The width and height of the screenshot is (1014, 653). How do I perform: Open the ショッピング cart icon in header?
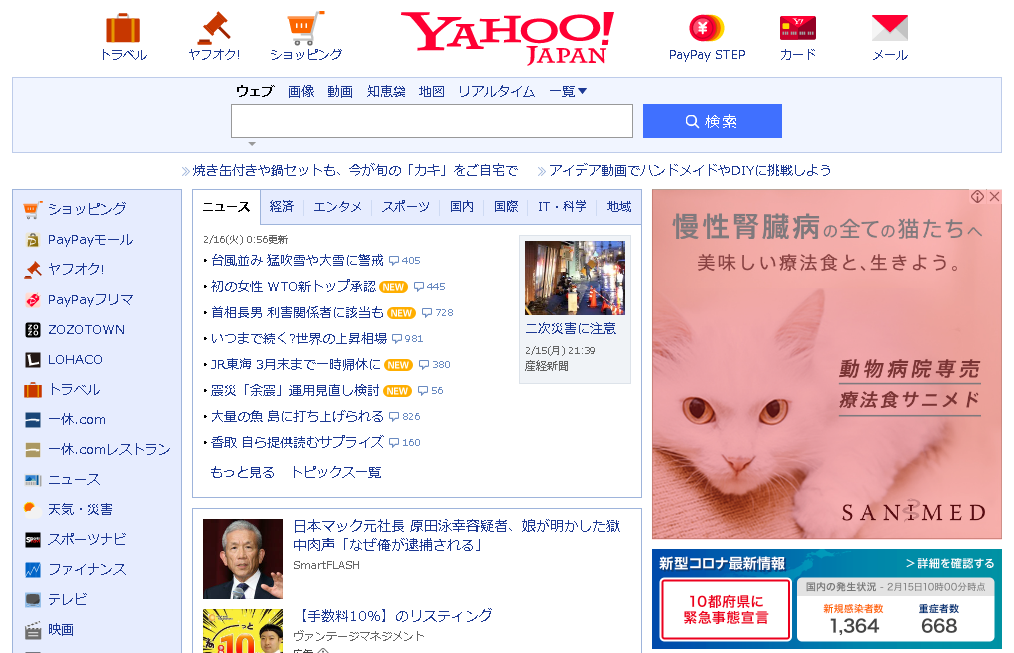coord(305,28)
